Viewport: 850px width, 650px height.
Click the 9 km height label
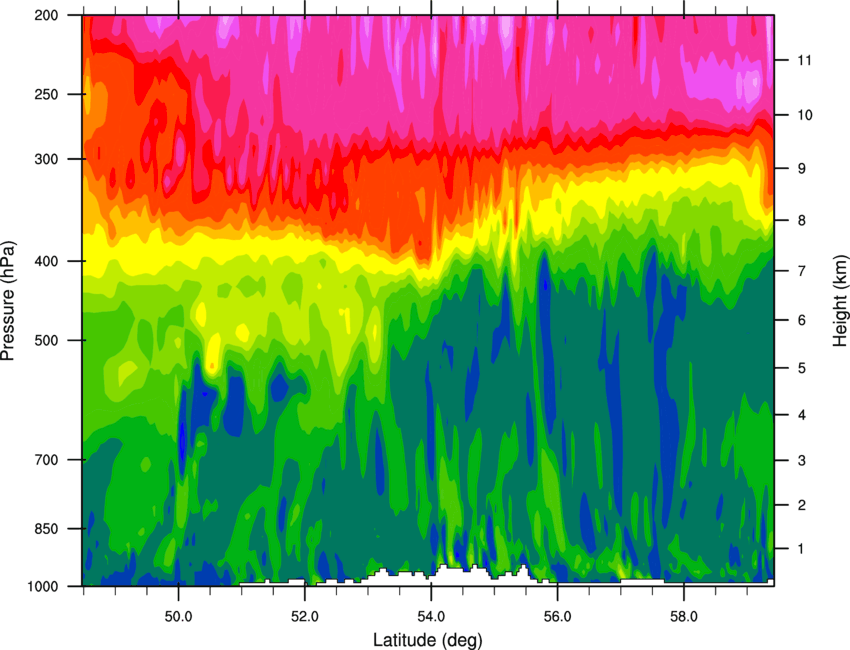pos(801,169)
